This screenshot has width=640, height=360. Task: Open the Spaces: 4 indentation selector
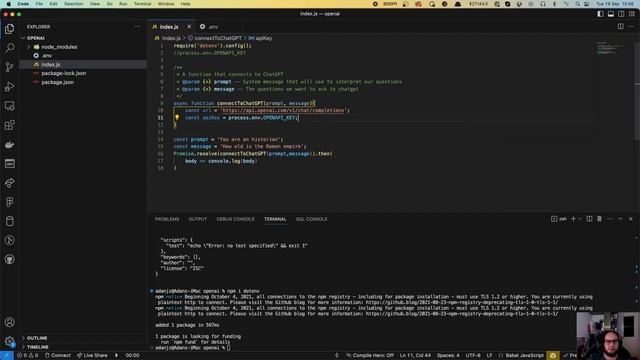448,356
